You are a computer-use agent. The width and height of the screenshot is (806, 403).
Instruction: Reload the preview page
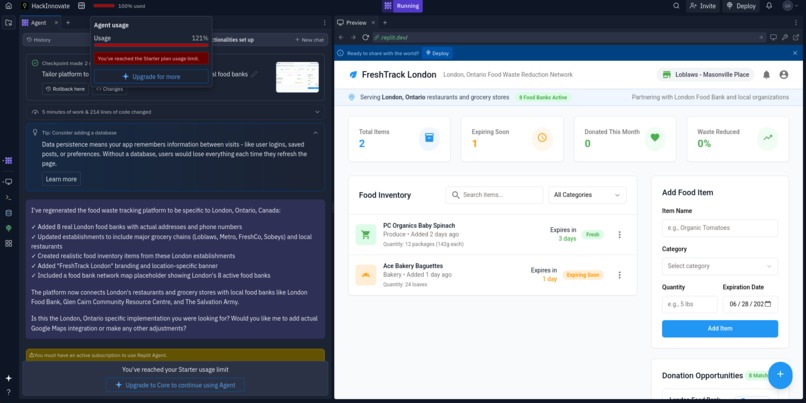point(365,37)
